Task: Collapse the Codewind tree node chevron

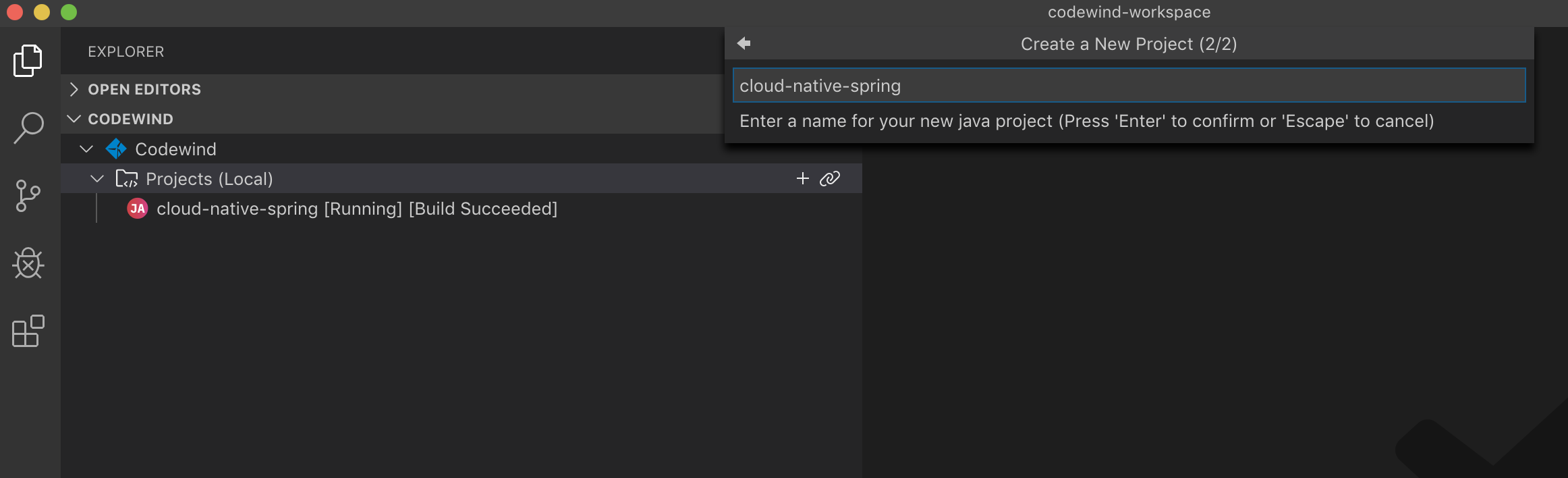Action: click(x=86, y=149)
